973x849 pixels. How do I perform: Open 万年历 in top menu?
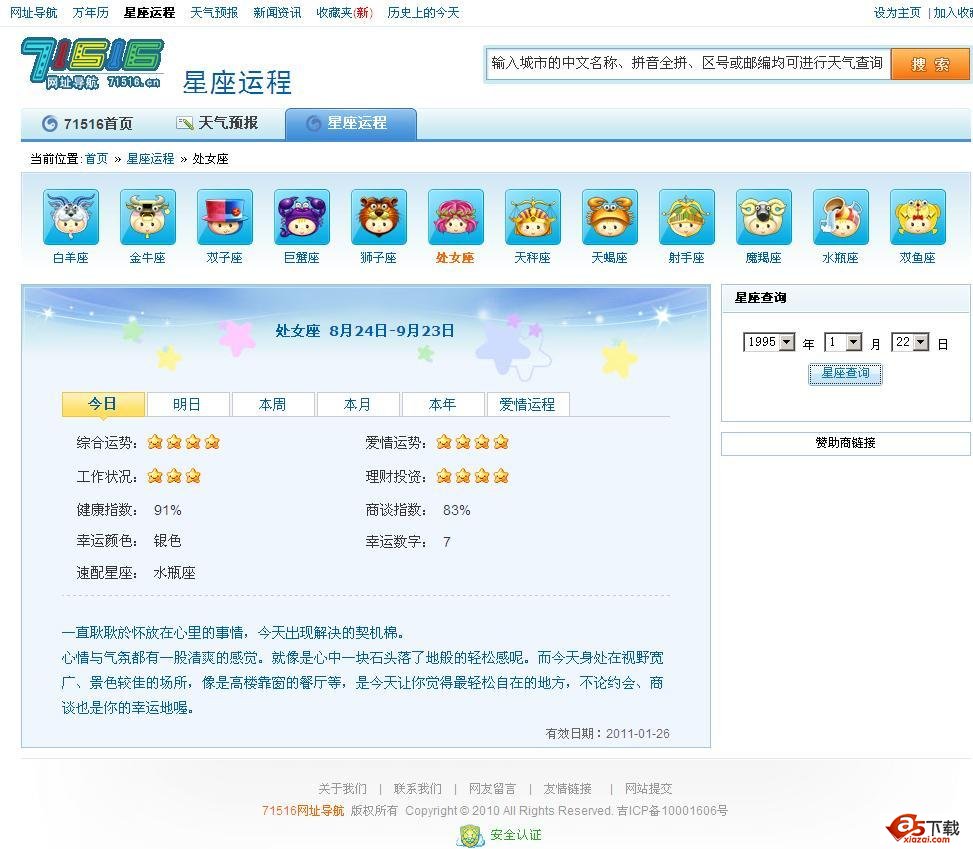(x=91, y=12)
